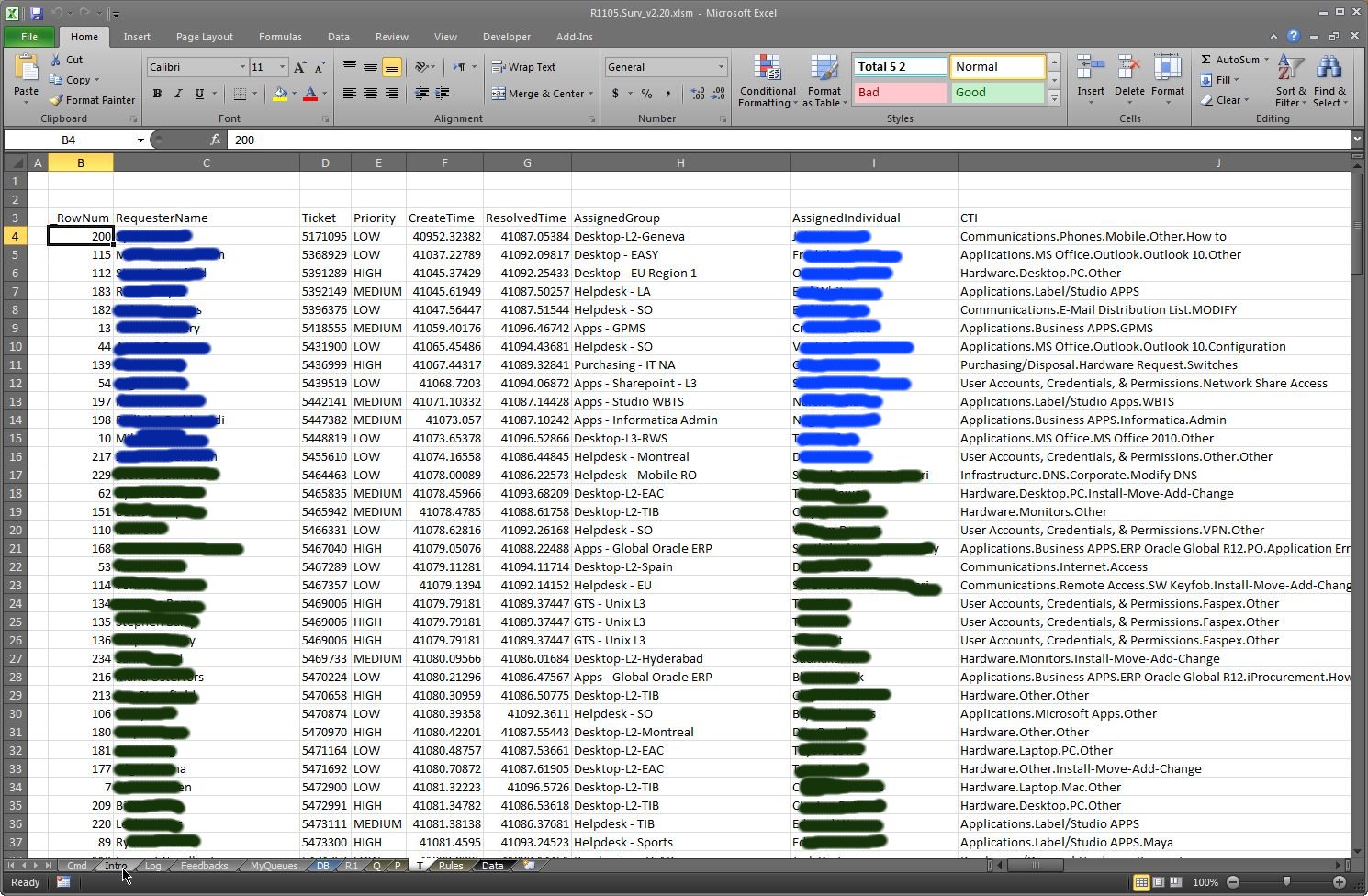Switch to Page Break Preview in status bar
1368x896 pixels.
click(1176, 882)
